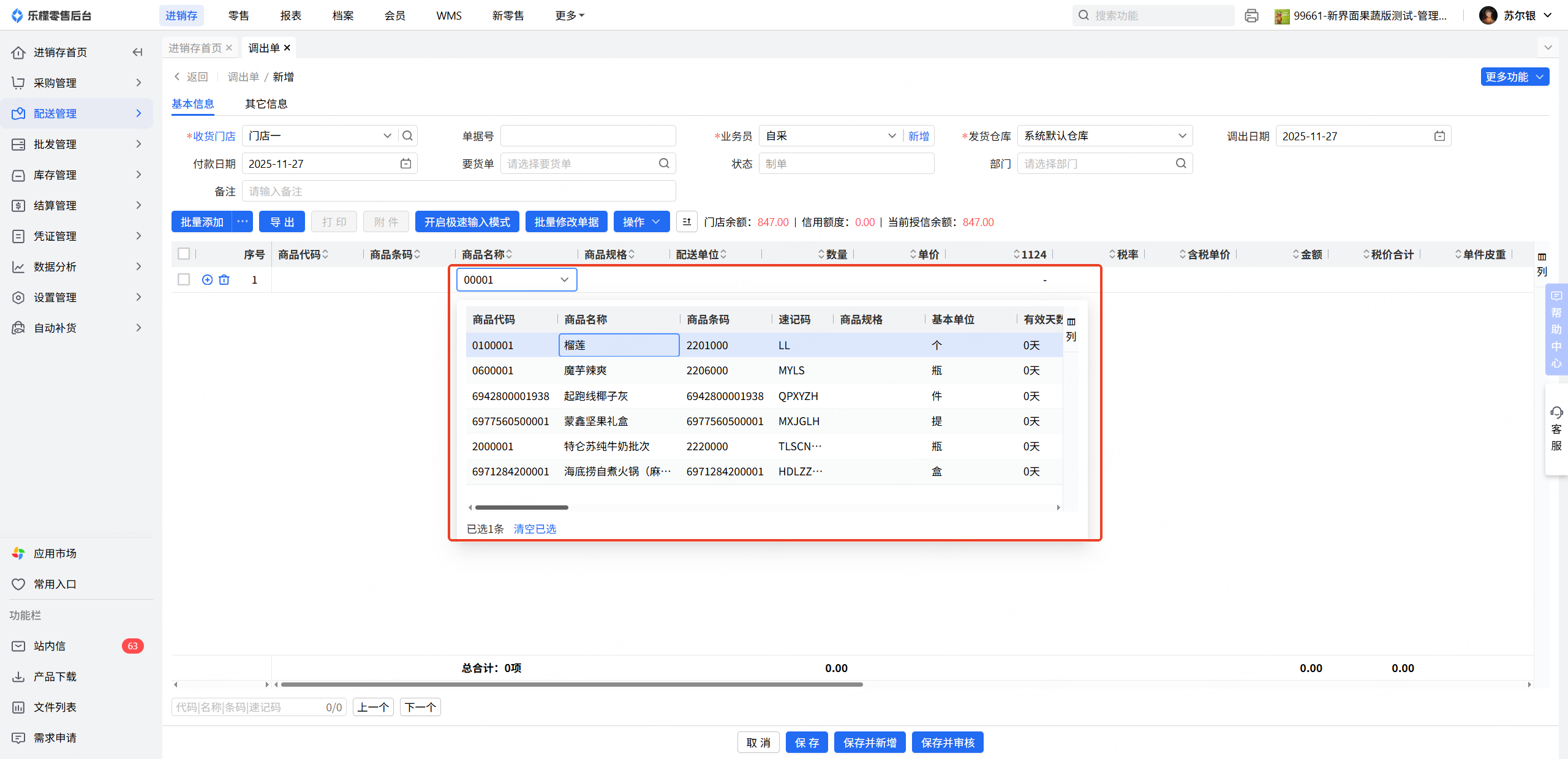This screenshot has width=1568, height=759.
Task: Collapse the left sidebar menu
Action: click(x=137, y=52)
